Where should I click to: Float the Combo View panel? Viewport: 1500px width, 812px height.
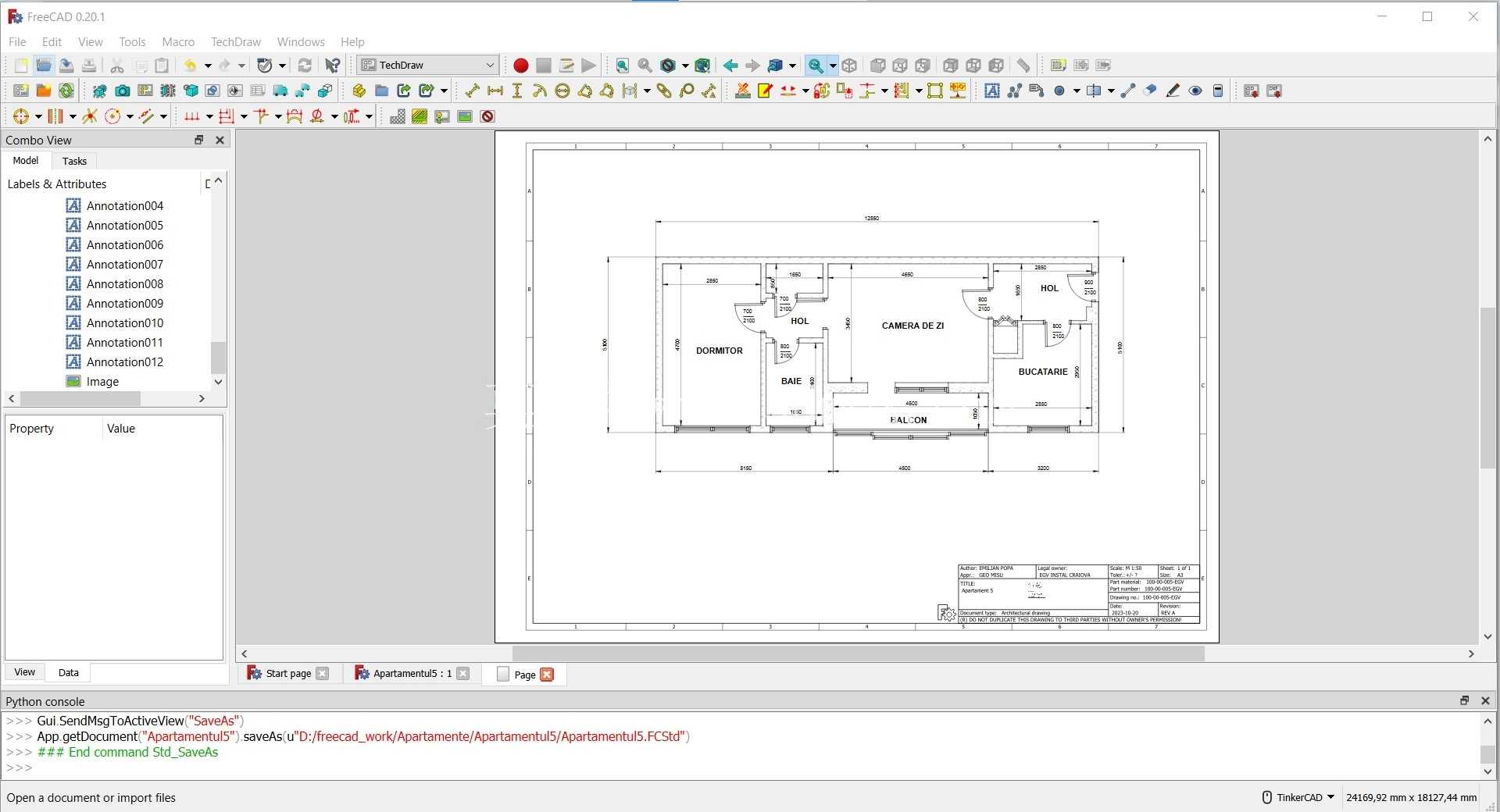[198, 140]
